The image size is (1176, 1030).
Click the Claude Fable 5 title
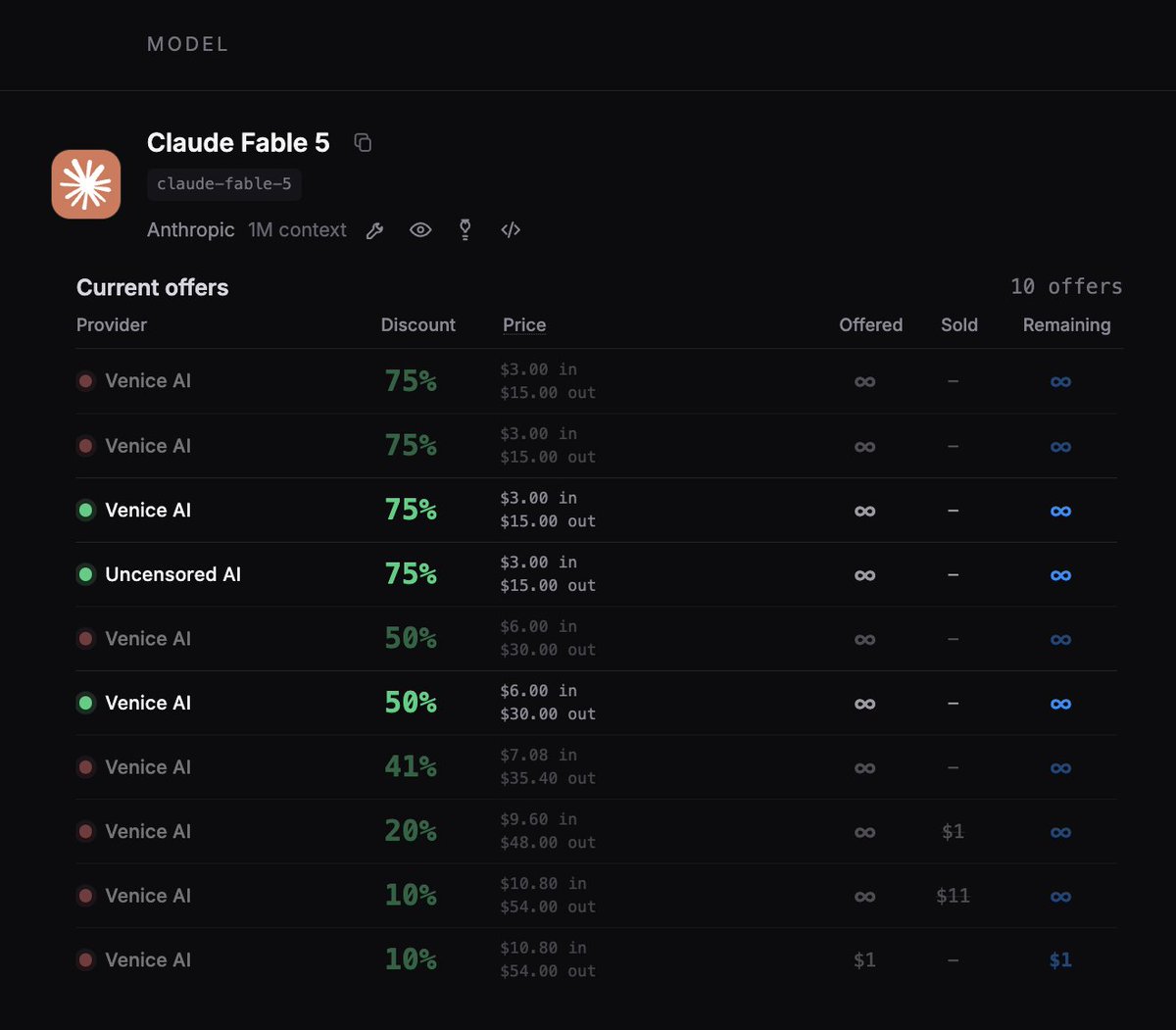tap(238, 143)
